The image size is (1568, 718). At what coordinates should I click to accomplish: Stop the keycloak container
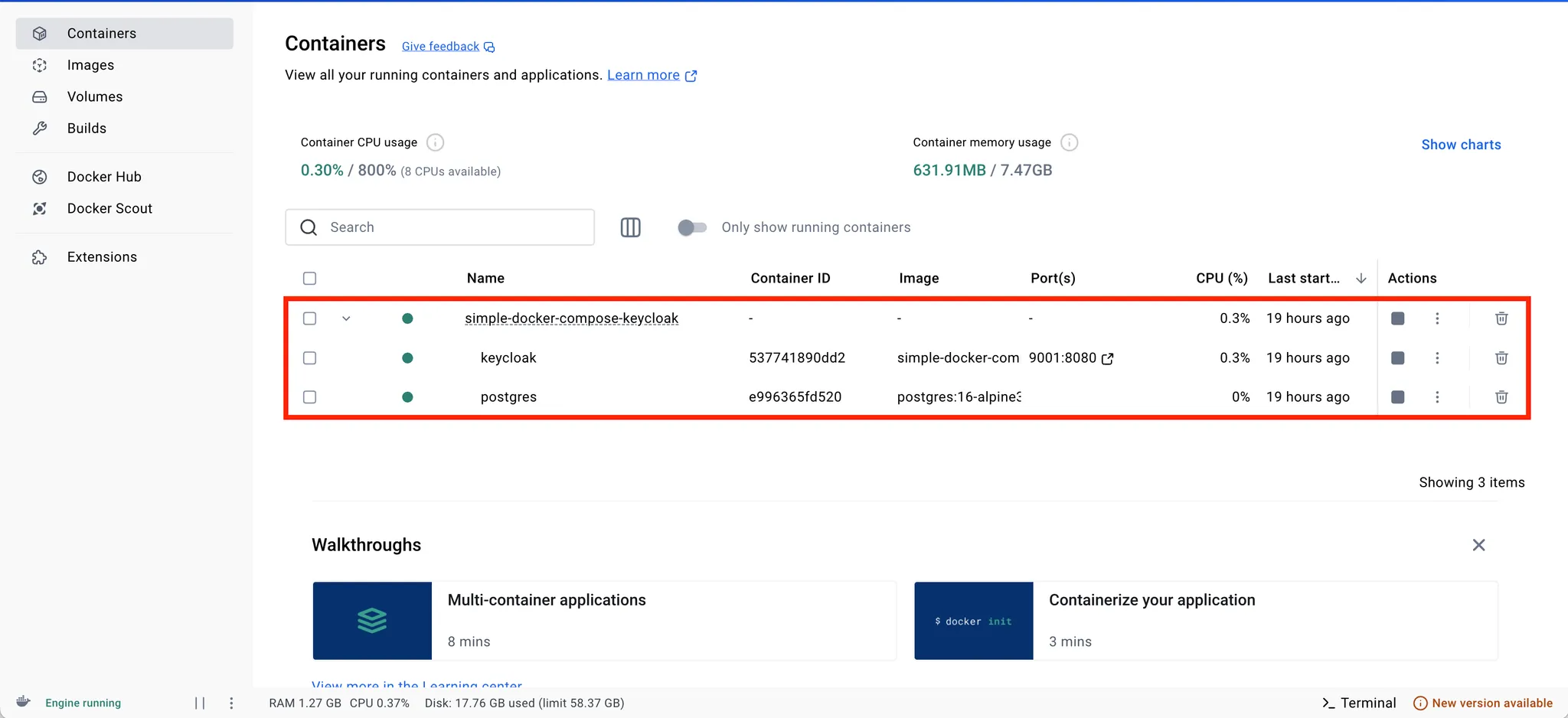point(1397,358)
